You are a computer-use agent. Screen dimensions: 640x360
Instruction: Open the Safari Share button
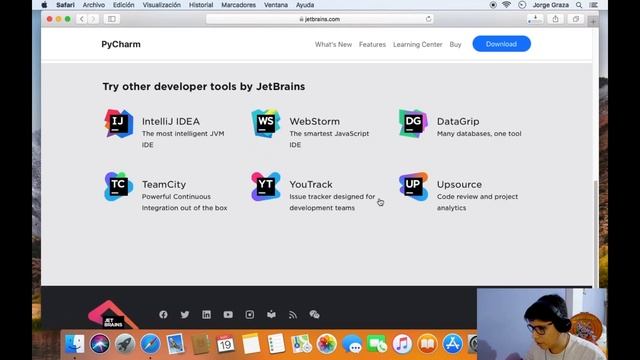[555, 19]
